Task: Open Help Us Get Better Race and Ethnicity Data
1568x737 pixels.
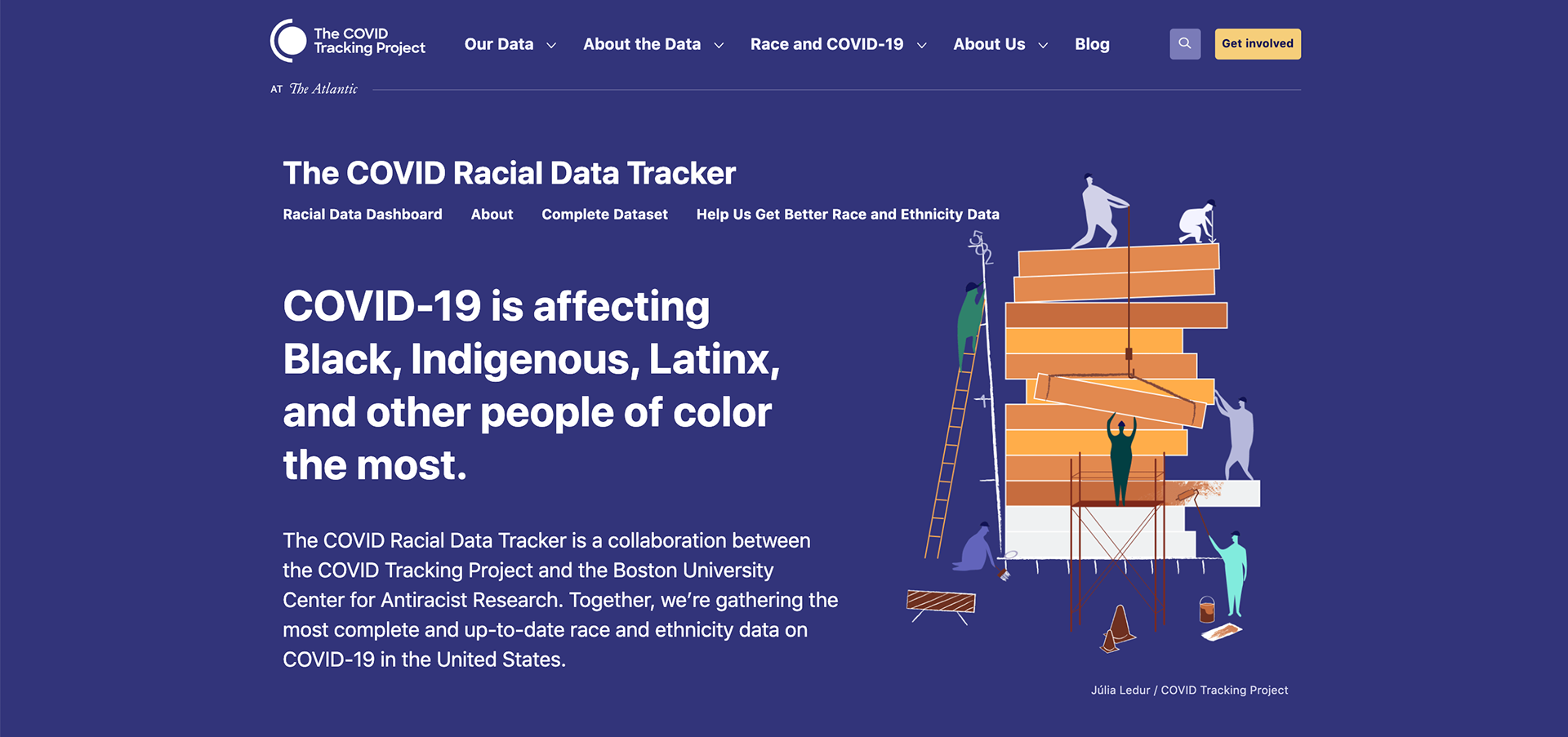Action: click(x=848, y=215)
